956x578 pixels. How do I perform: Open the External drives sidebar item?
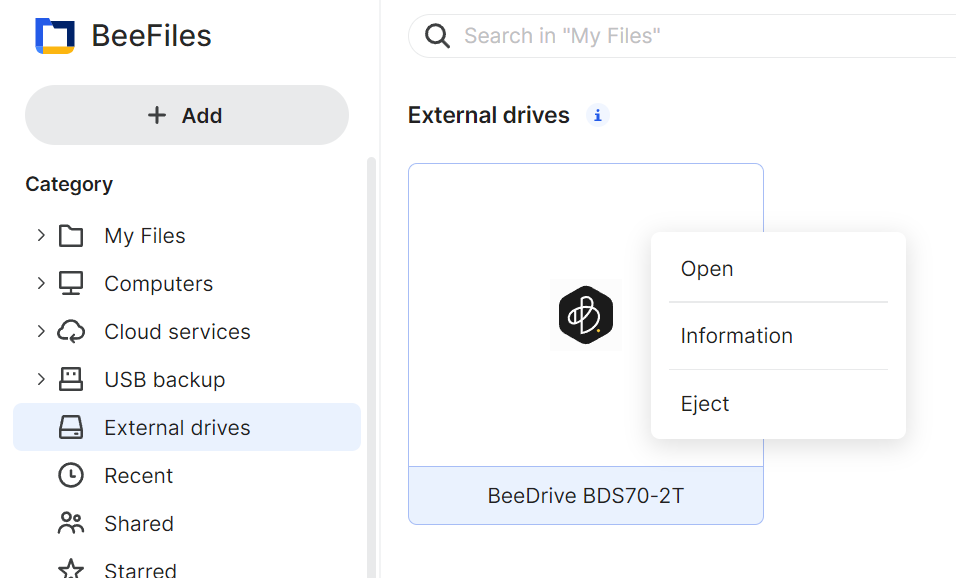point(177,428)
